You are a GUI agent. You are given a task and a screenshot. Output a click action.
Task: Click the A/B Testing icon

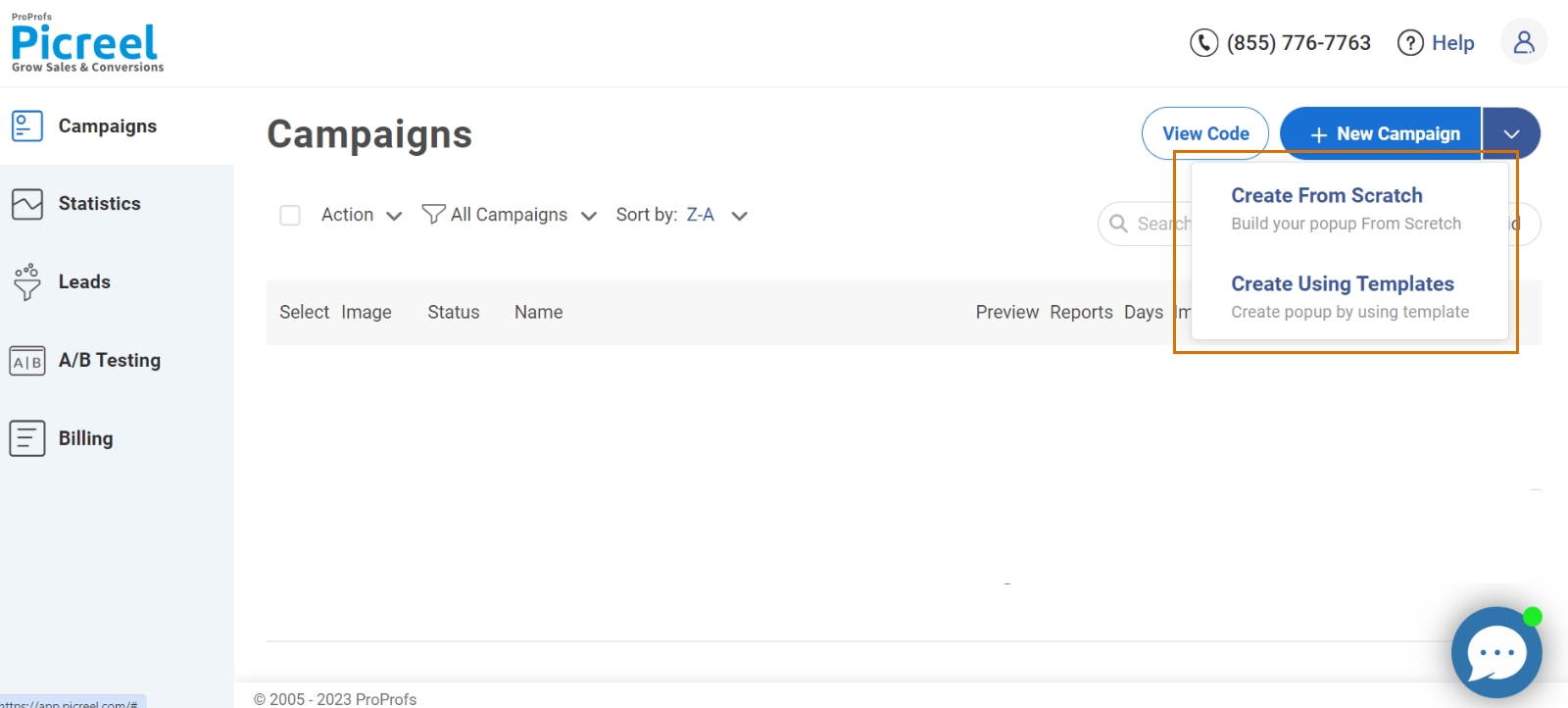click(27, 361)
